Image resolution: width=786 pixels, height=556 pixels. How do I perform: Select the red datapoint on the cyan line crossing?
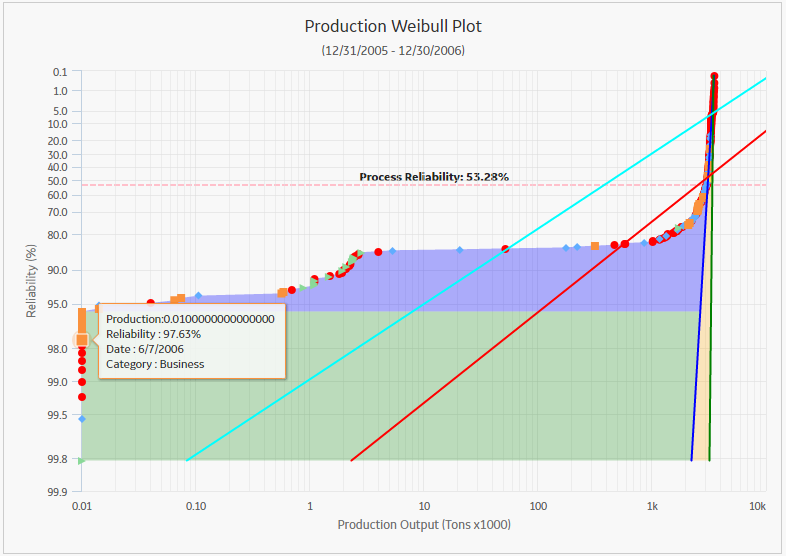pos(505,249)
